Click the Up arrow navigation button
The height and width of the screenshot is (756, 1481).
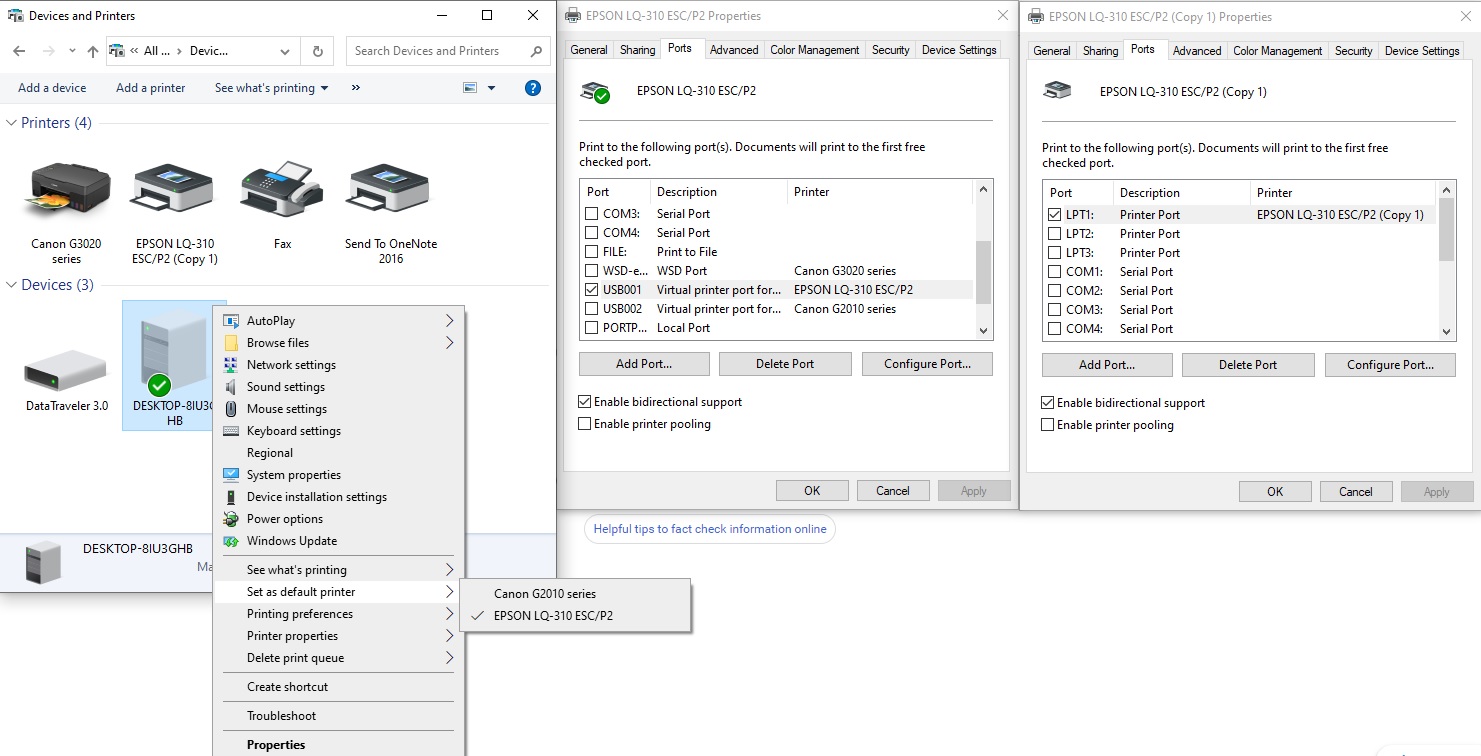pos(93,51)
